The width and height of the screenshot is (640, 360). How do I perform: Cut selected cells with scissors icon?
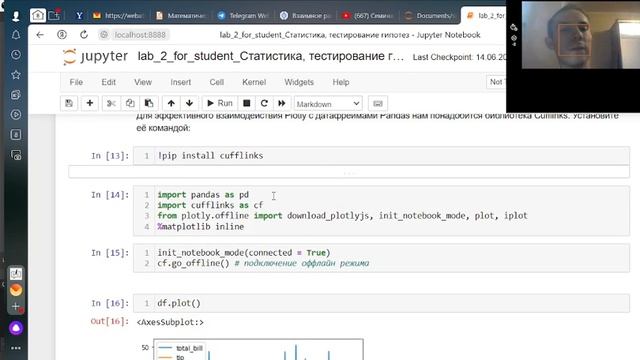point(111,103)
